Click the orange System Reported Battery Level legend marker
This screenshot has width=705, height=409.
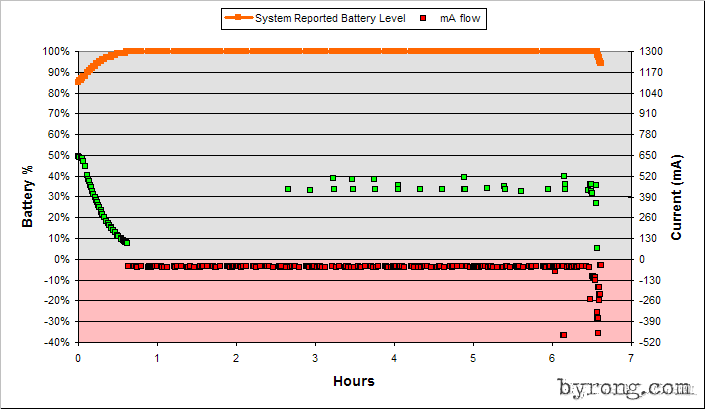[x=238, y=18]
